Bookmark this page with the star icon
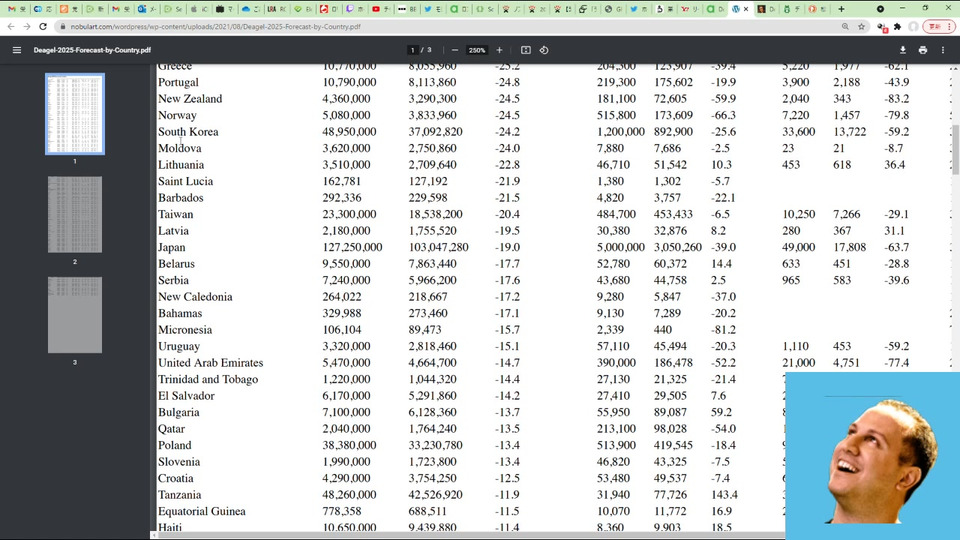 point(861,27)
